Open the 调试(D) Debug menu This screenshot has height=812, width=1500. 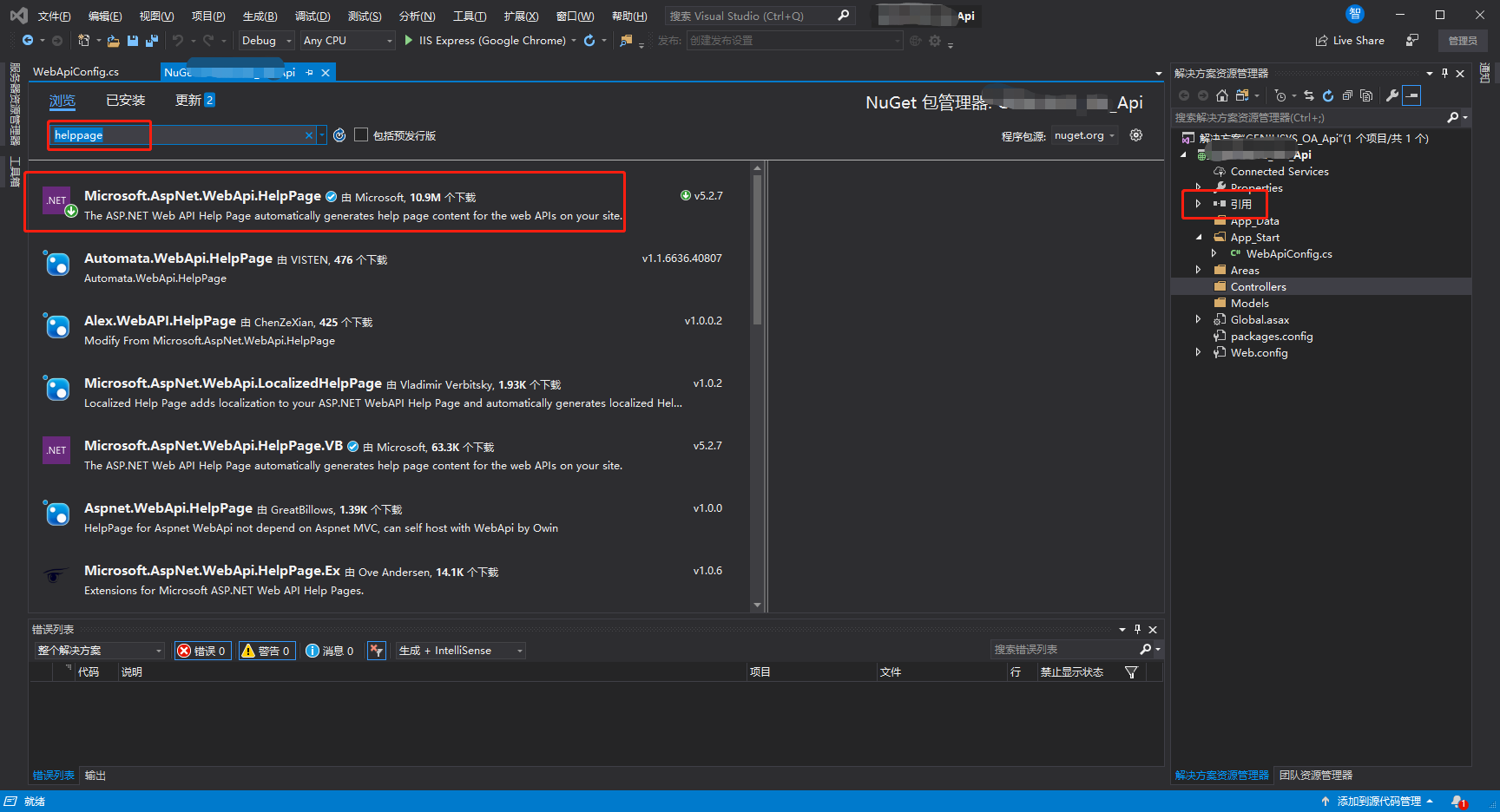(312, 16)
